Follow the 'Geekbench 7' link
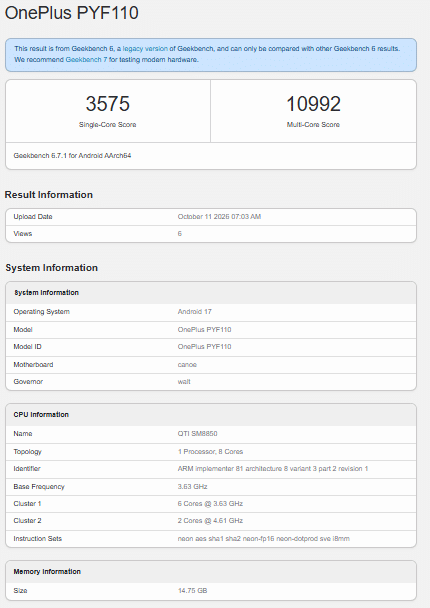The height and width of the screenshot is (608, 430). [x=86, y=60]
